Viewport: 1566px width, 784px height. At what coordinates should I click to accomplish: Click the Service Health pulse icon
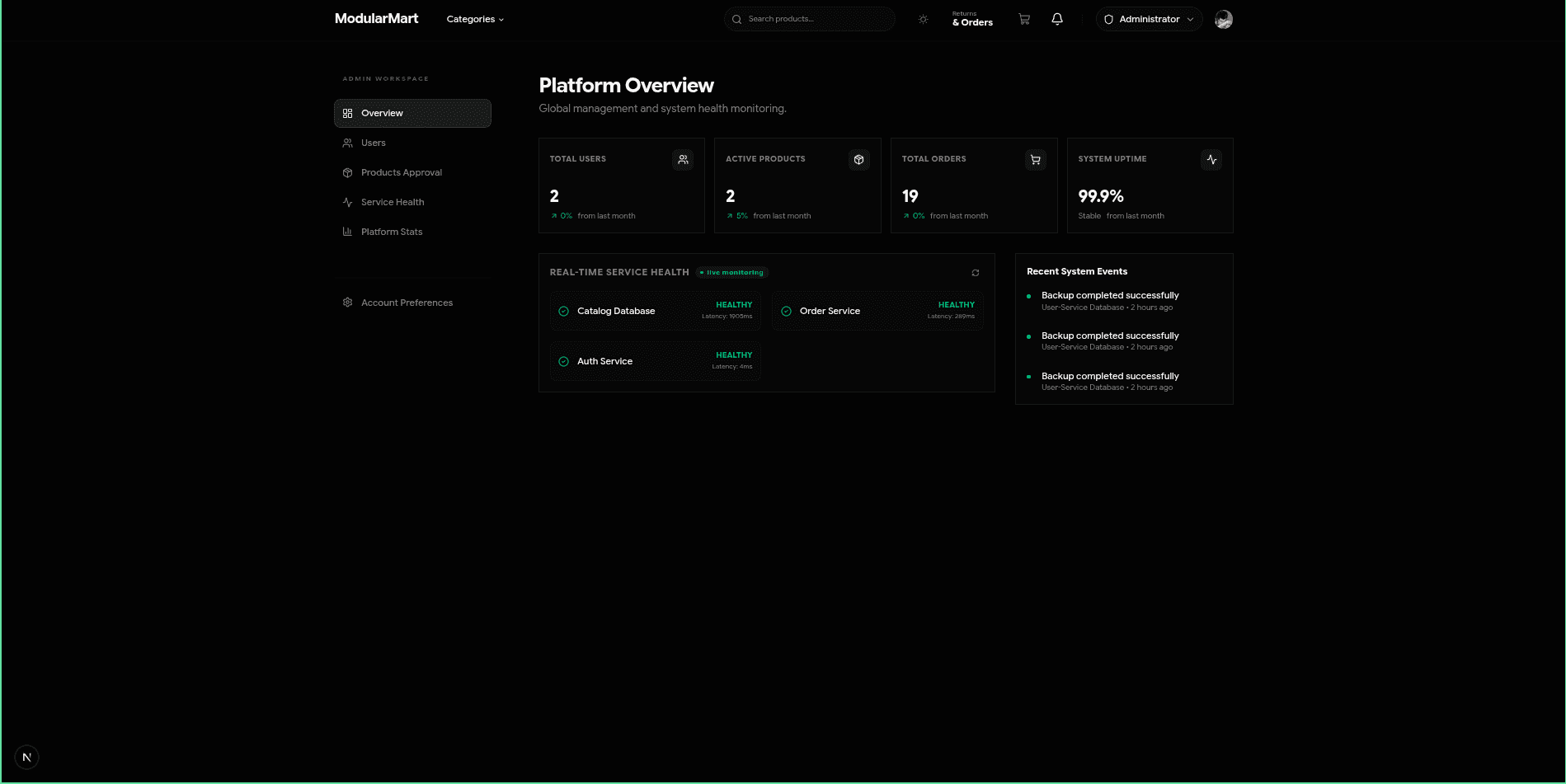(347, 202)
